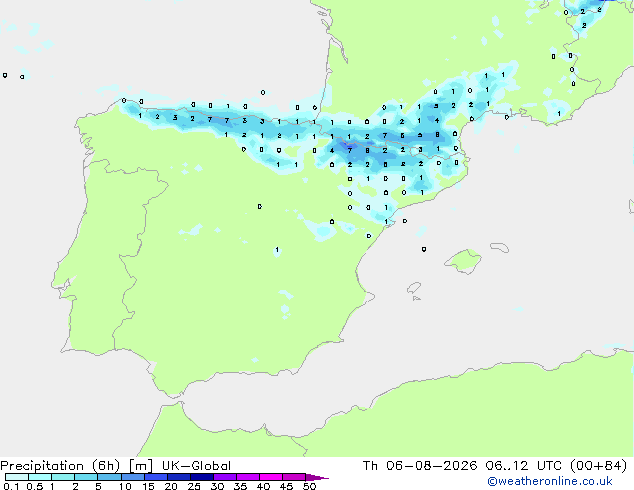Click the '06..12 UTC' time range text
The width and height of the screenshot is (634, 490).
click(524, 466)
